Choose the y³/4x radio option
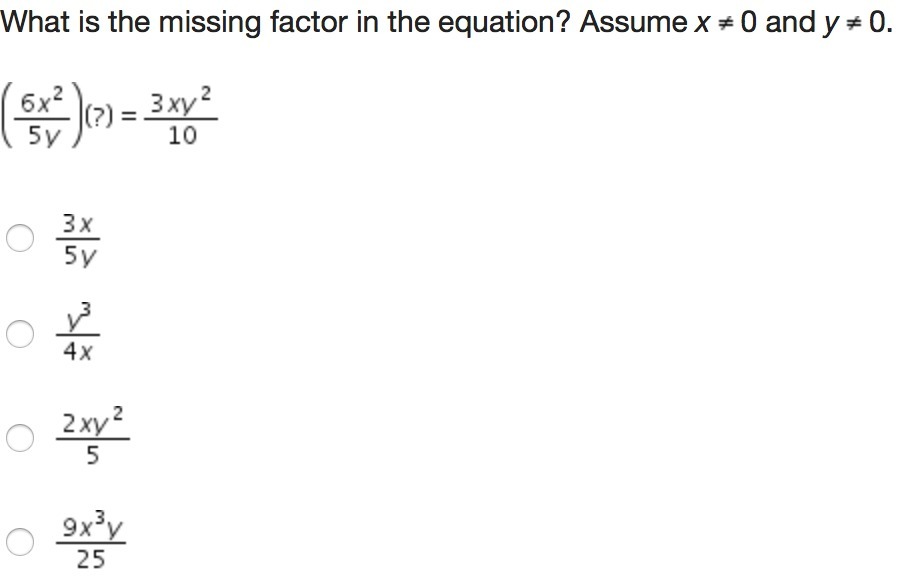 pyautogui.click(x=20, y=334)
